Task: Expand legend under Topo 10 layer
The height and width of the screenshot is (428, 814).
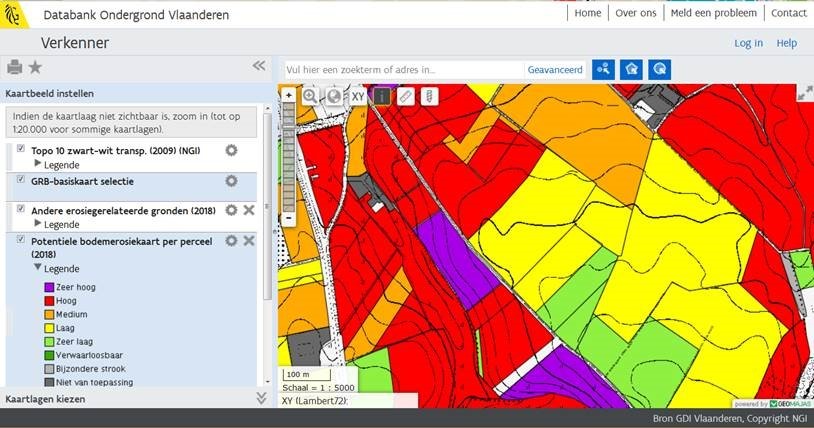Action: click(39, 163)
